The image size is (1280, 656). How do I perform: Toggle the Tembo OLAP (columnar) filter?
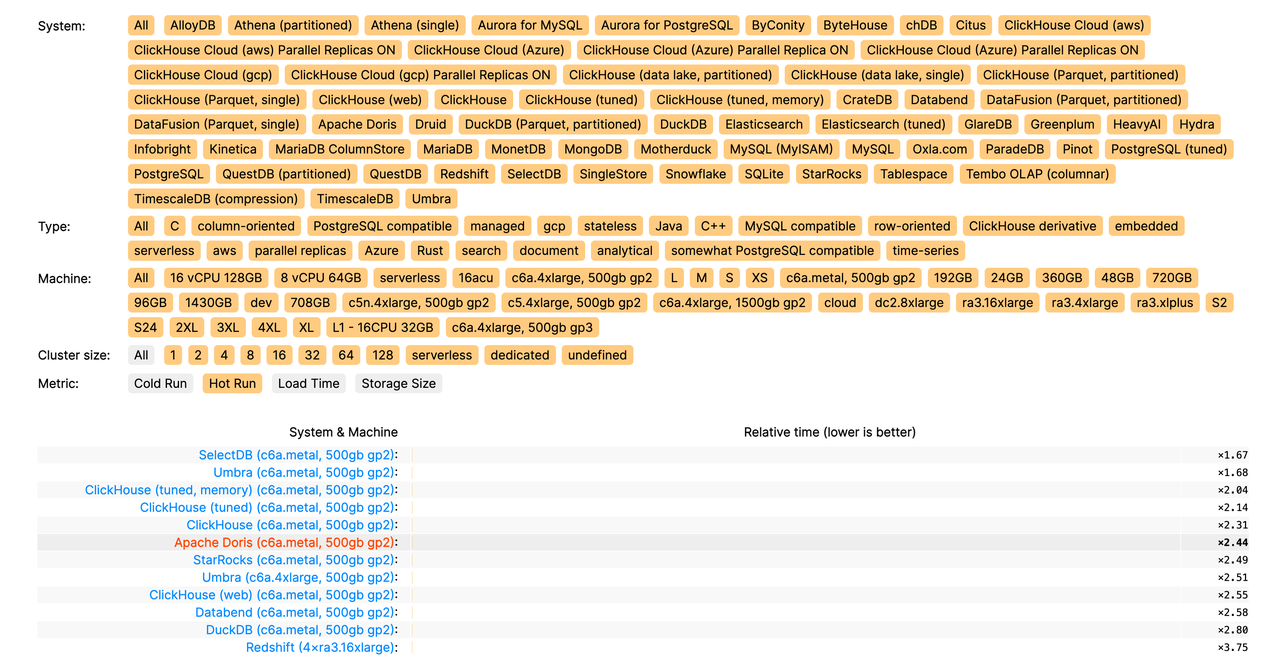click(1037, 174)
